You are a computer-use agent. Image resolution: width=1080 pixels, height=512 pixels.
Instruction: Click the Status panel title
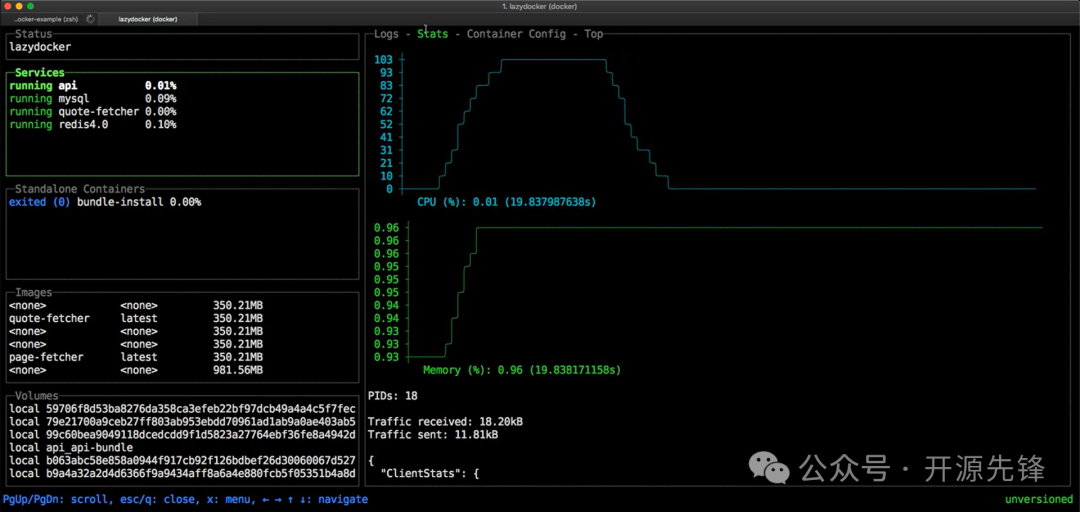pos(33,34)
